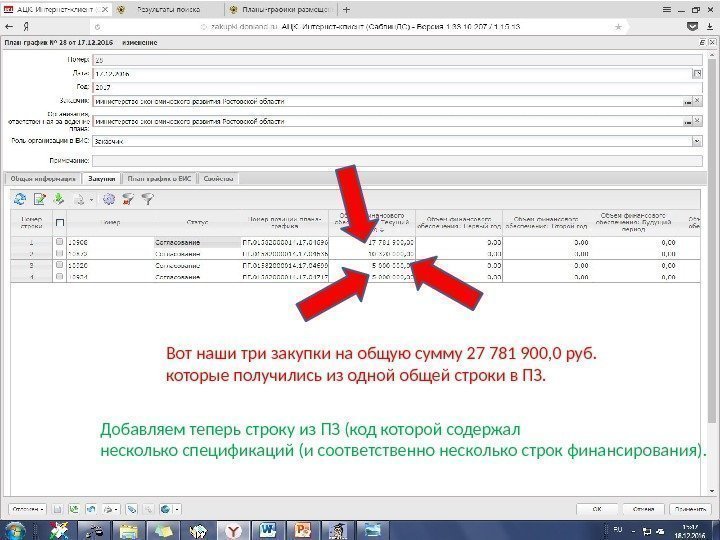Open PowerPoint from the taskbar

point(303,531)
